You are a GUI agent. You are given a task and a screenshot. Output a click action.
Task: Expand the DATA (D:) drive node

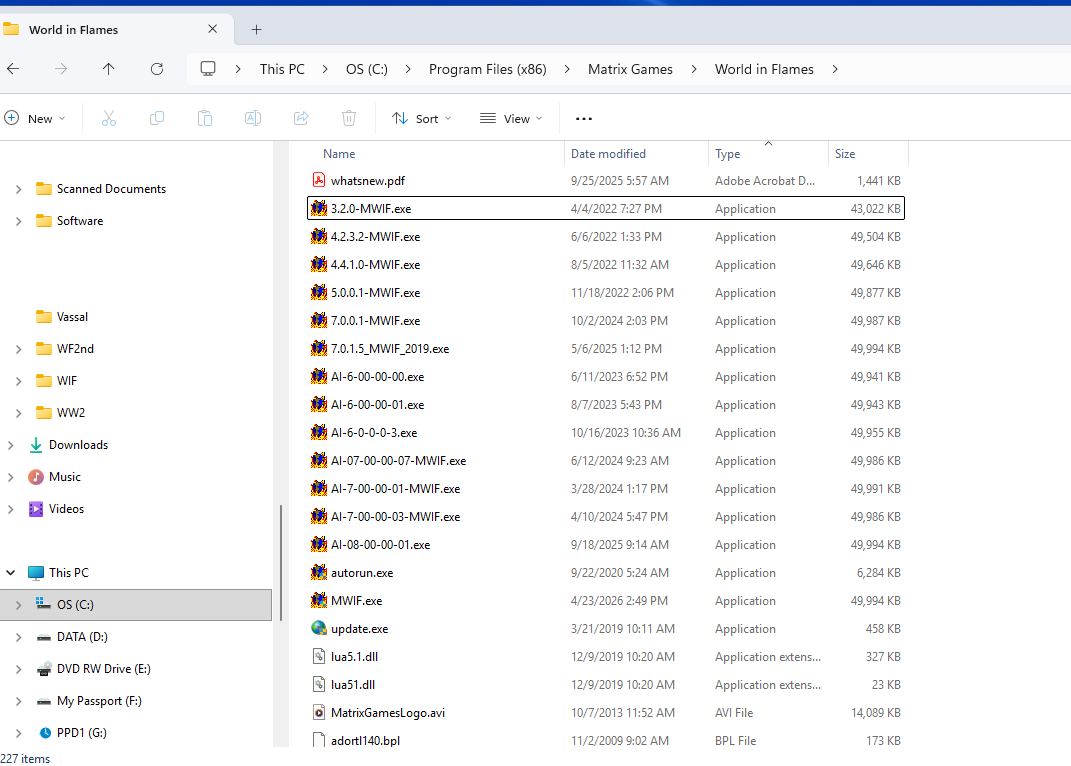[x=18, y=637]
